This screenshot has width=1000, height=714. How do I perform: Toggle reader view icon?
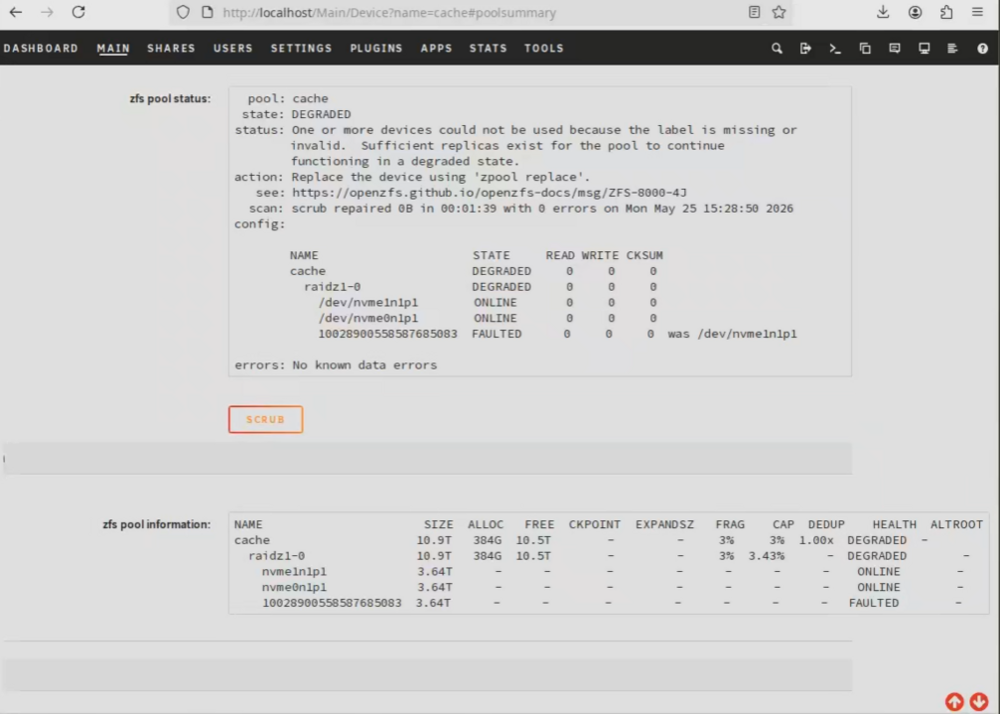(754, 12)
